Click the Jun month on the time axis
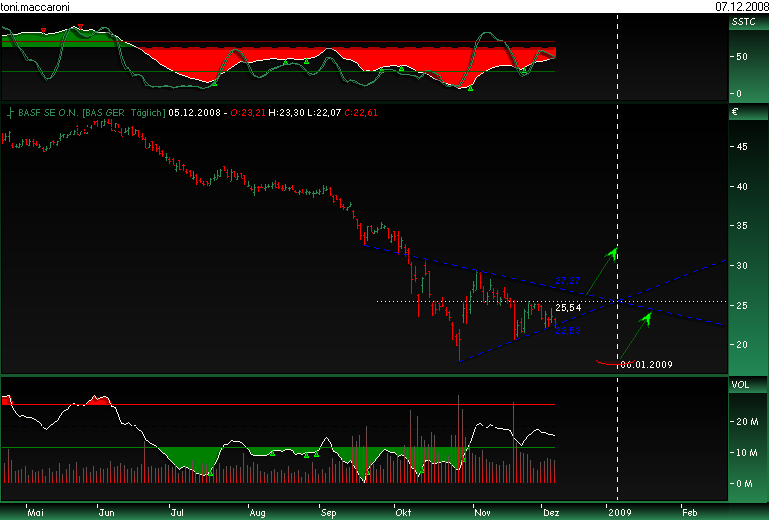Viewport: 769px width, 520px height. [x=106, y=510]
